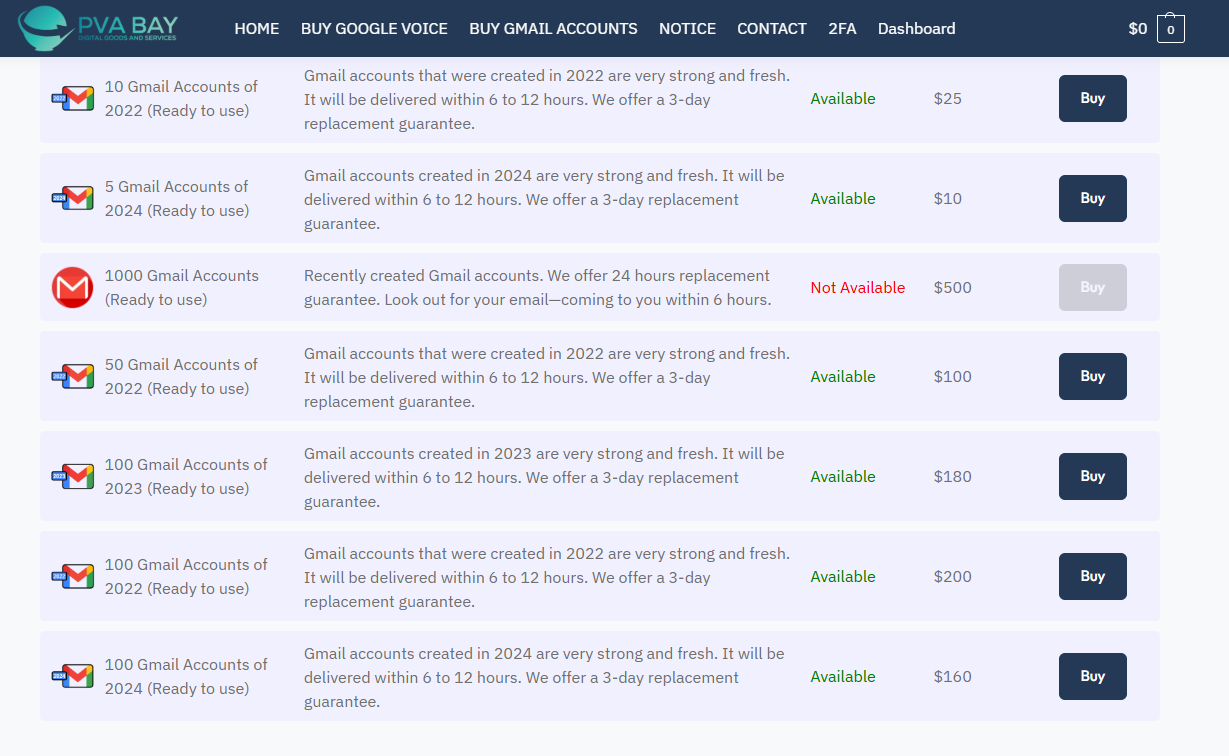Open the 2FA menu link
The height and width of the screenshot is (756, 1229).
coord(842,29)
